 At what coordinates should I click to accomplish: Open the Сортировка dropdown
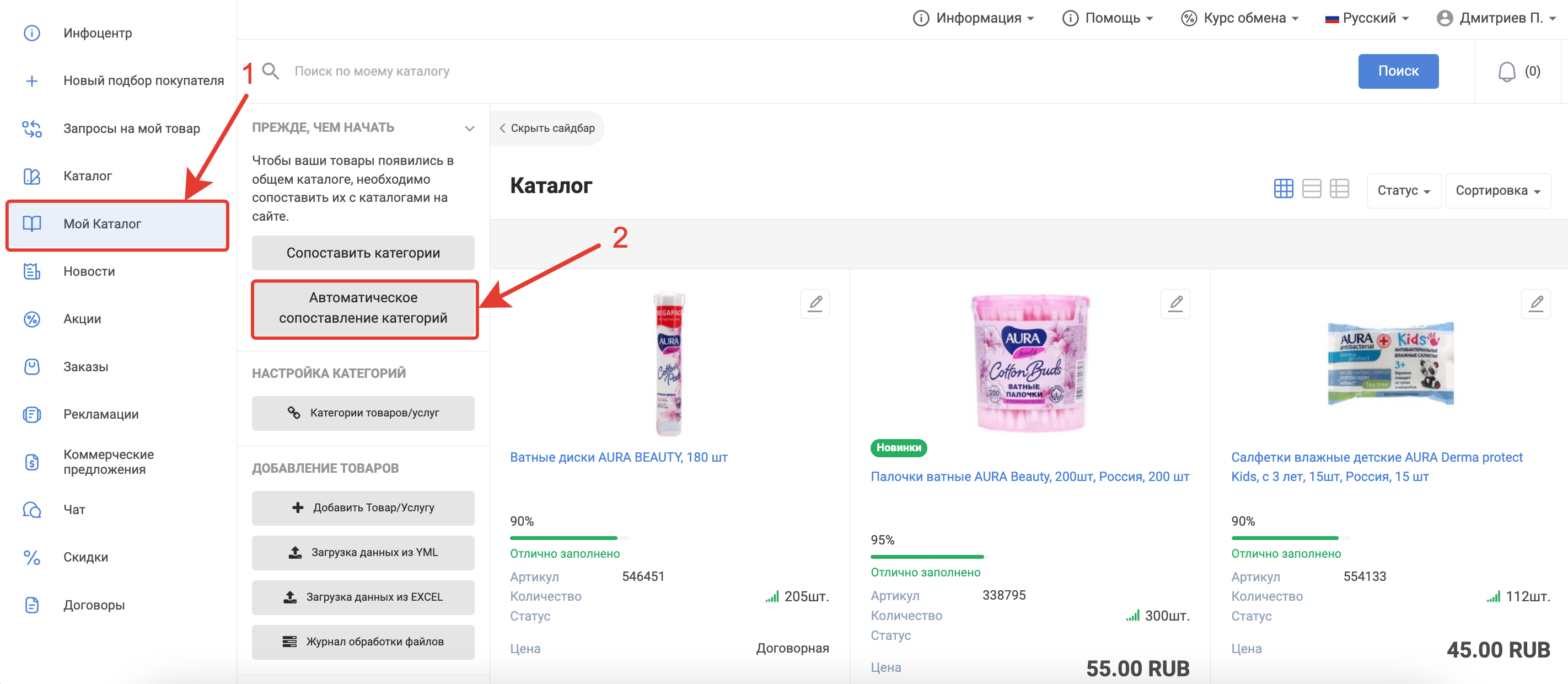coord(1497,191)
